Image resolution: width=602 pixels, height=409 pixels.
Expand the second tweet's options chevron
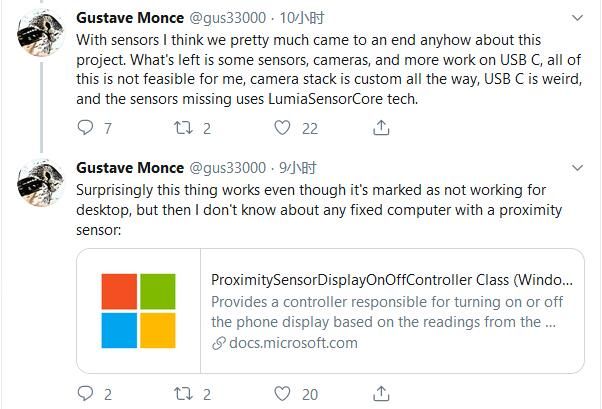tap(577, 167)
